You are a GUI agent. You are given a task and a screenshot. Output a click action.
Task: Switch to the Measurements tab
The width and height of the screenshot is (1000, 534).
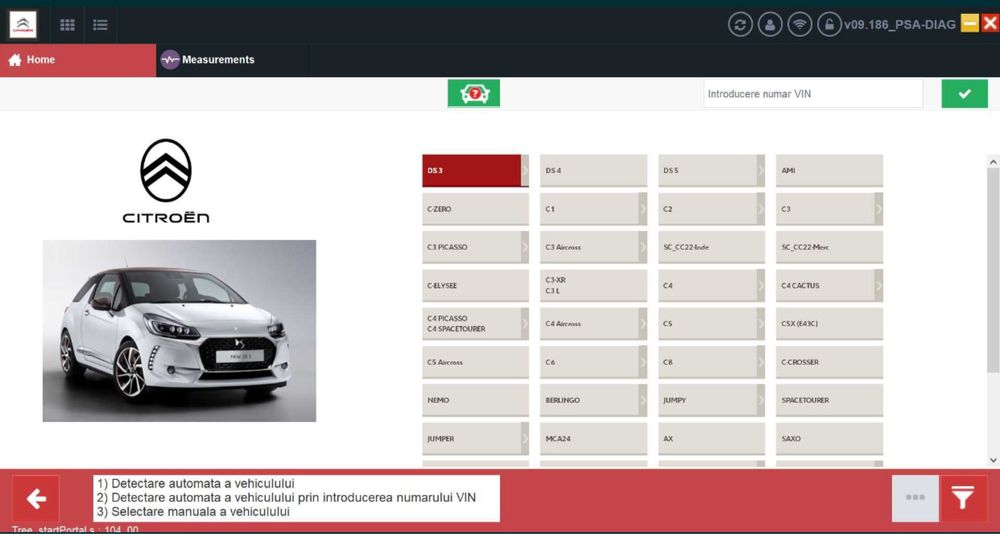pyautogui.click(x=233, y=60)
